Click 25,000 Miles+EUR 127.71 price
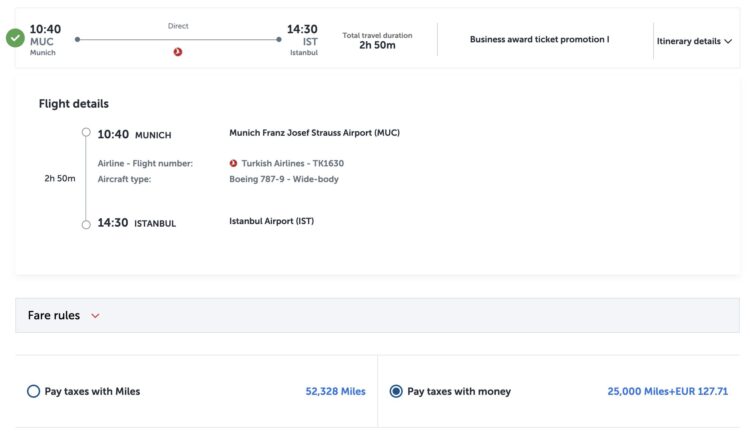750x435 pixels. click(667, 391)
